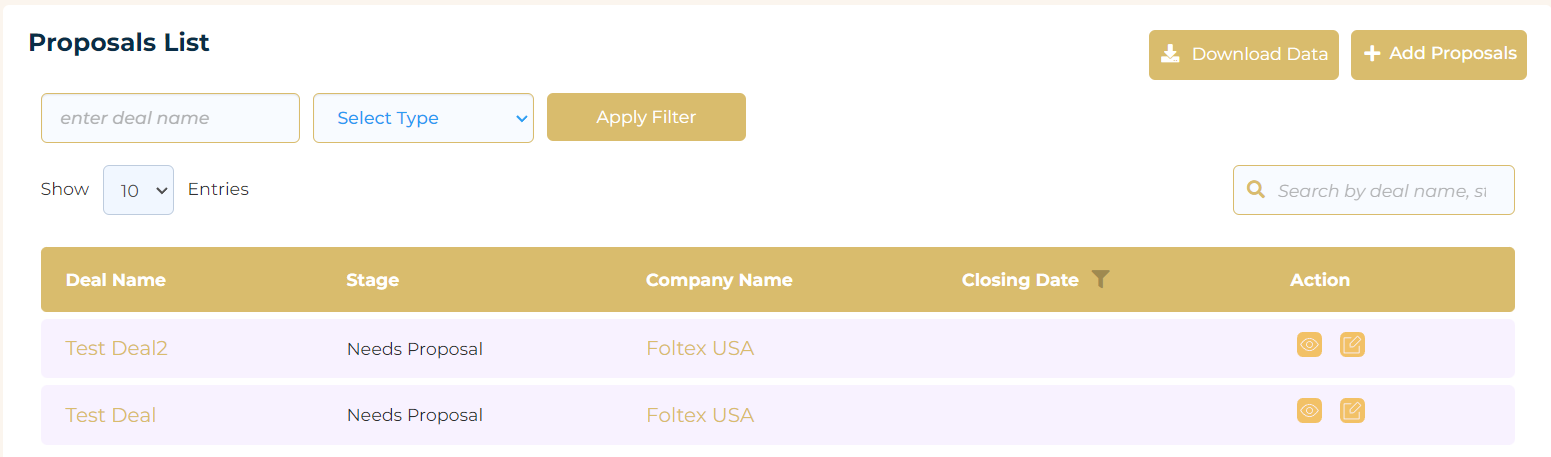Open Foltex USA company for Test Deal
The width and height of the screenshot is (1551, 457).
[x=700, y=414]
